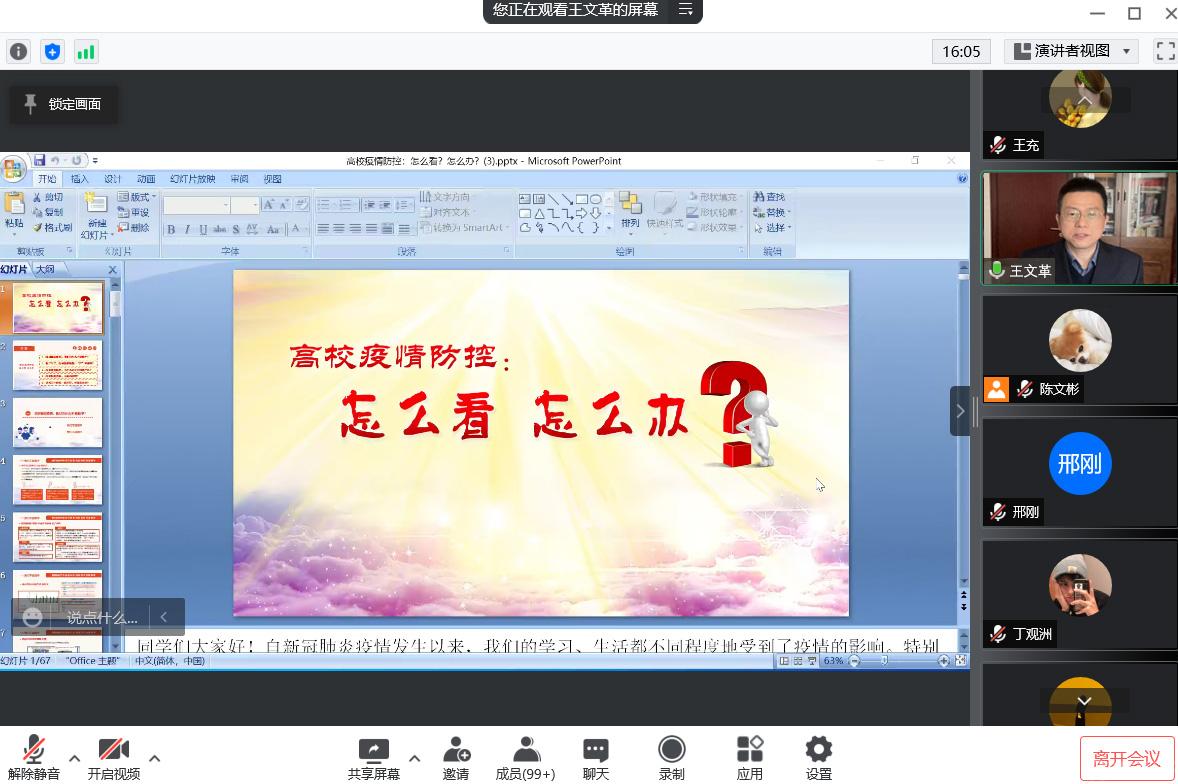Show the network signal status
Image resolution: width=1178 pixels, height=784 pixels.
tap(86, 52)
